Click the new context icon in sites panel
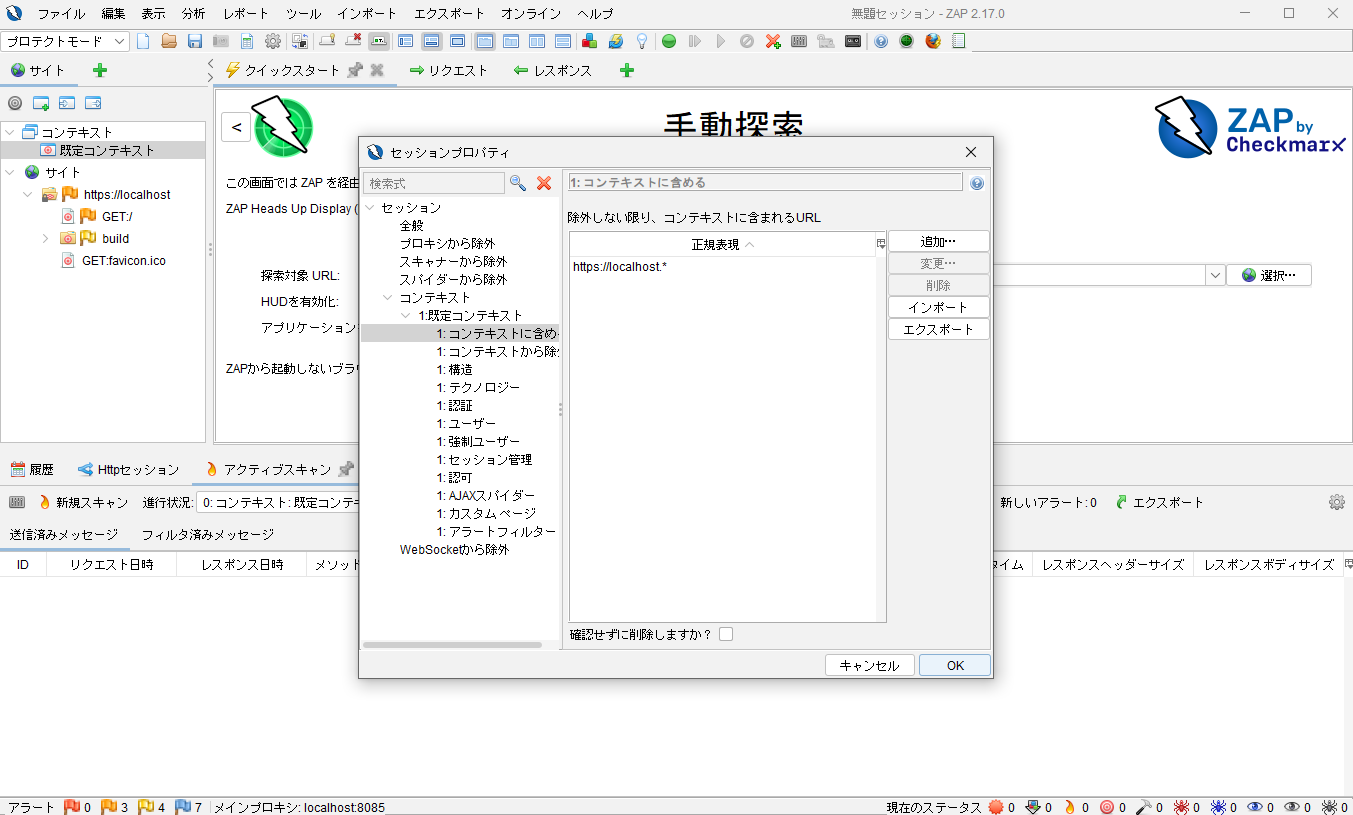 (x=41, y=103)
